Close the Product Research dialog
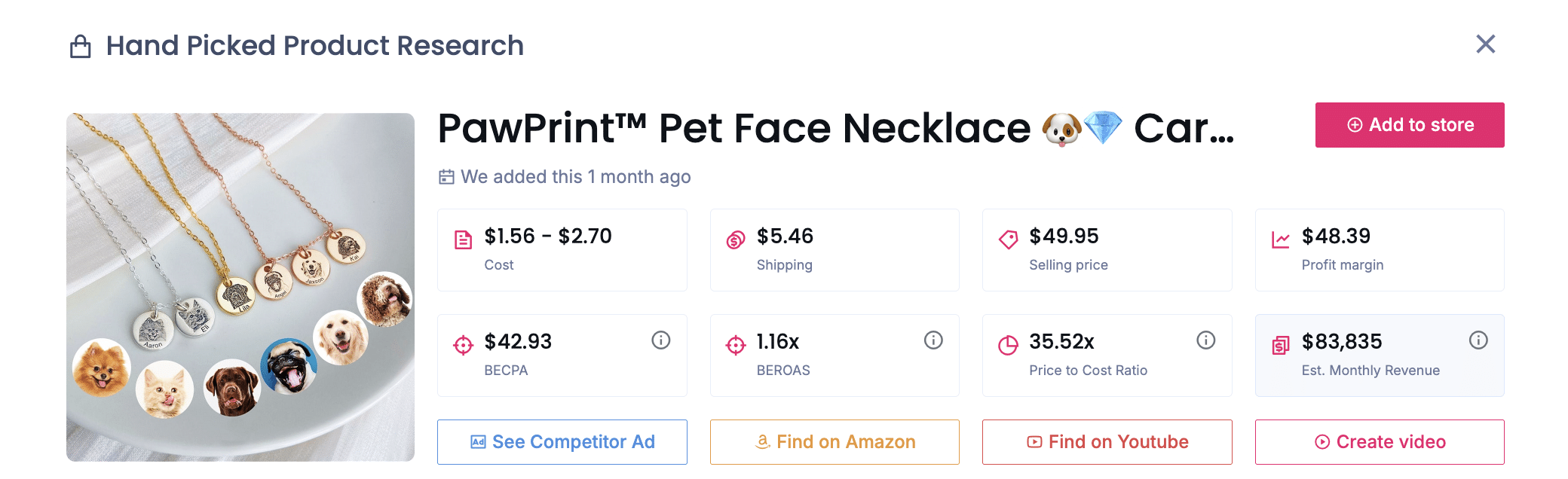 (1485, 44)
